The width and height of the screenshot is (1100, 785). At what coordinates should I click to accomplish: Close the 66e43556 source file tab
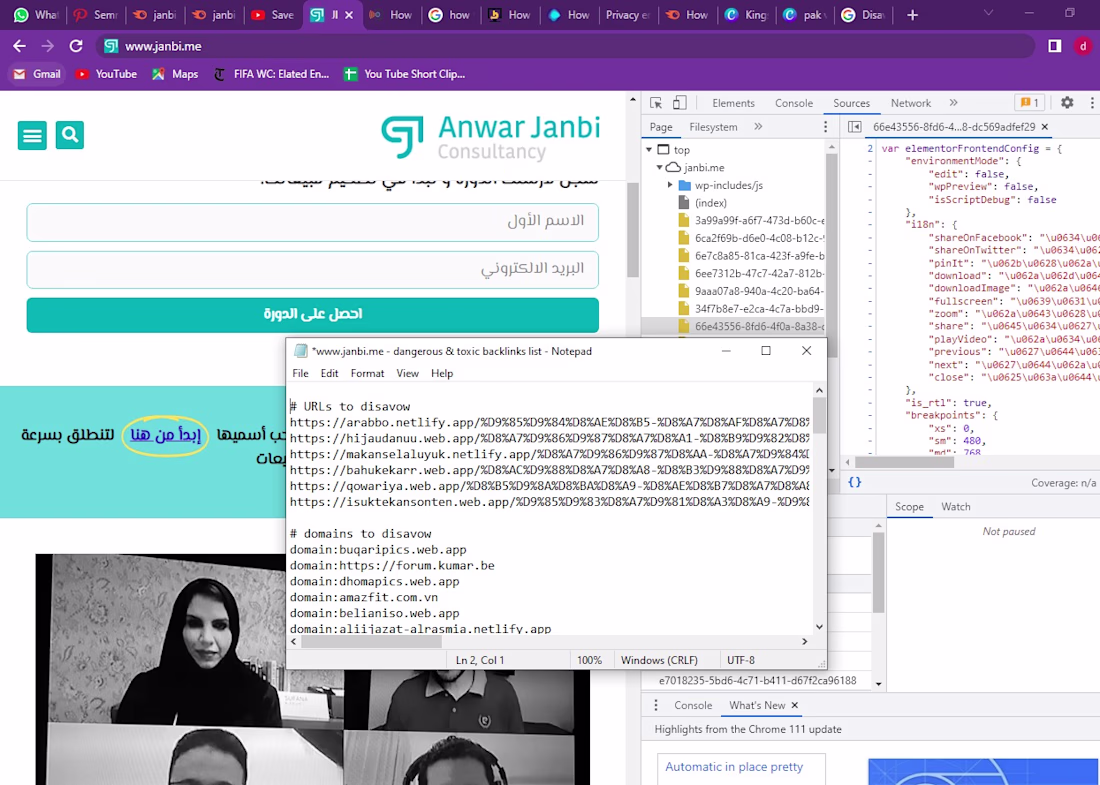point(1045,127)
